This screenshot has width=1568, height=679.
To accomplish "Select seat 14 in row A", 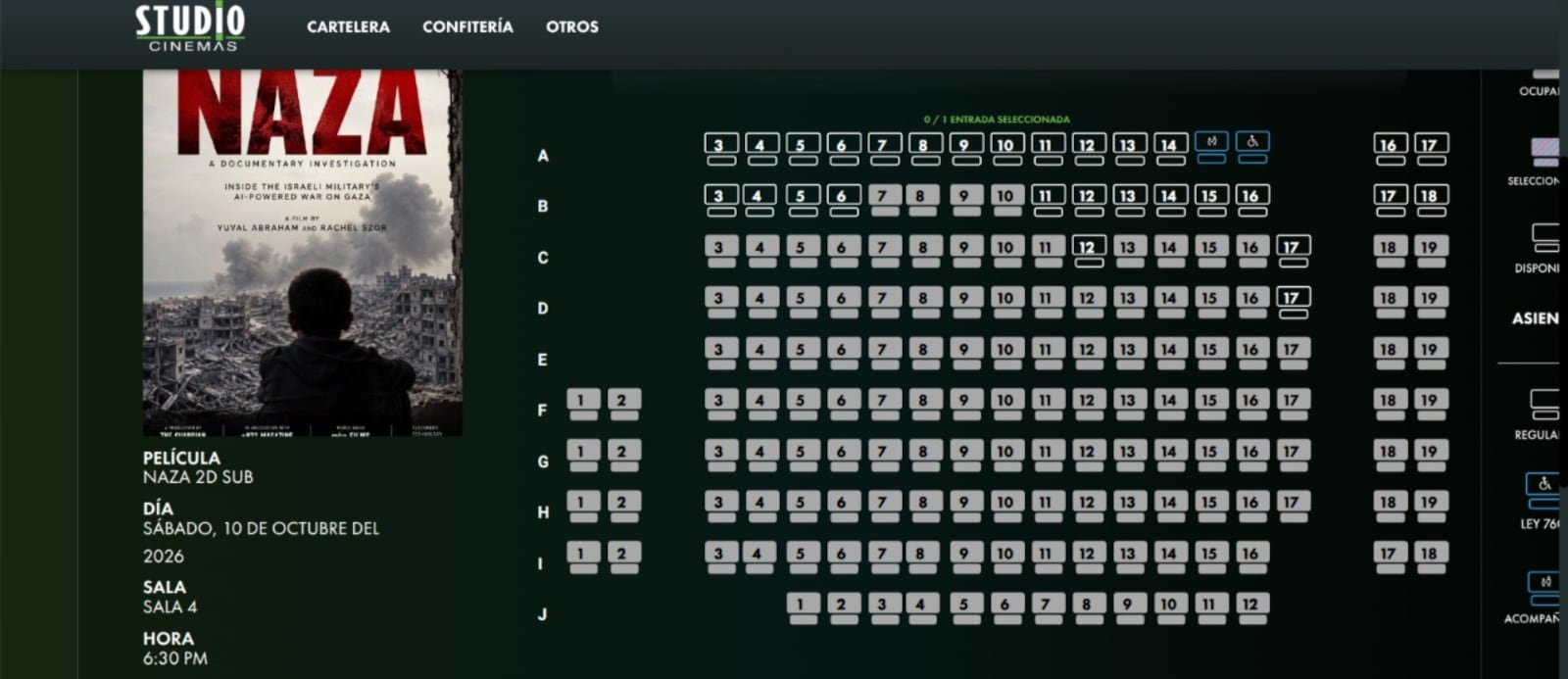I will (x=1170, y=149).
